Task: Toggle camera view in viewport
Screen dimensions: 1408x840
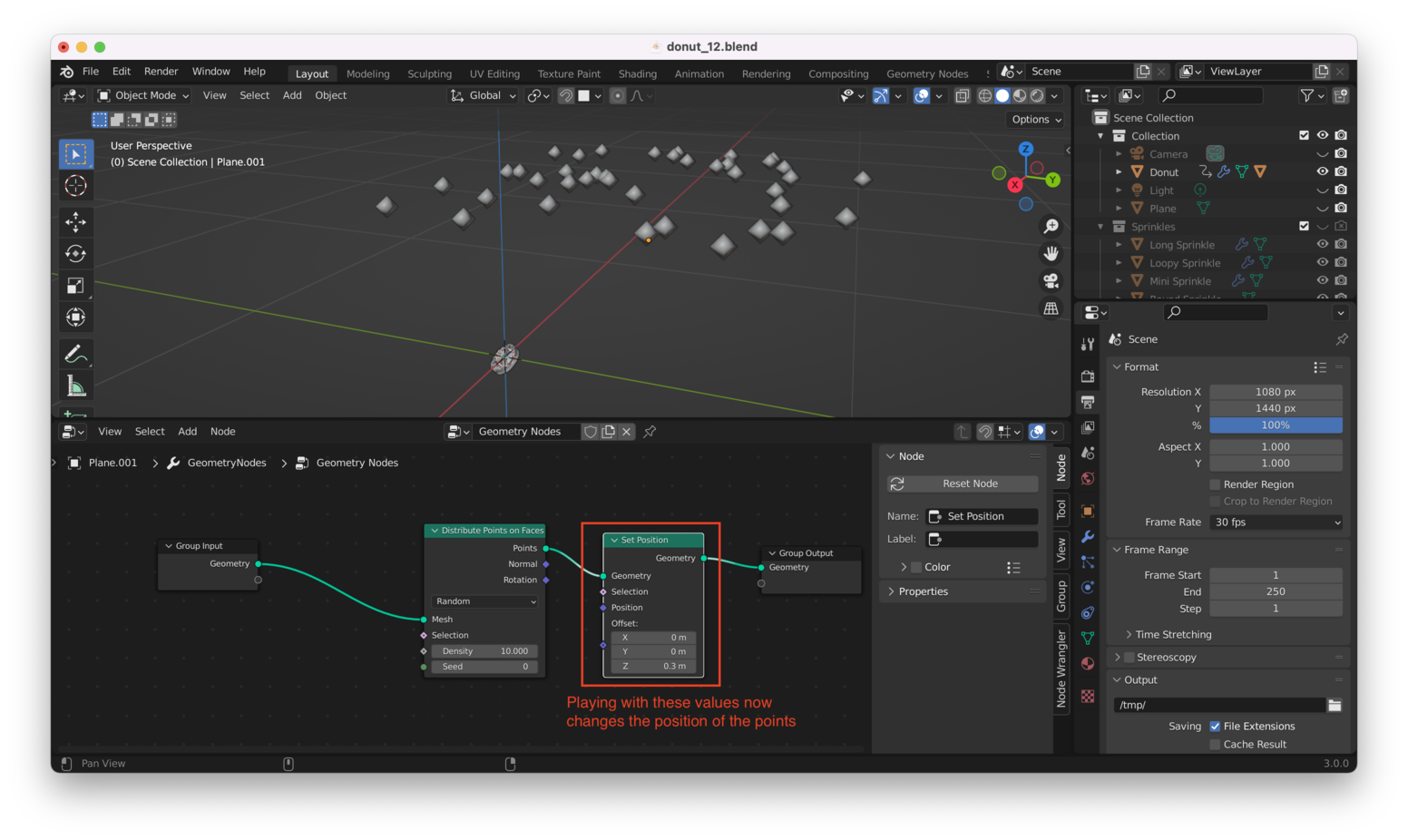Action: (1051, 281)
